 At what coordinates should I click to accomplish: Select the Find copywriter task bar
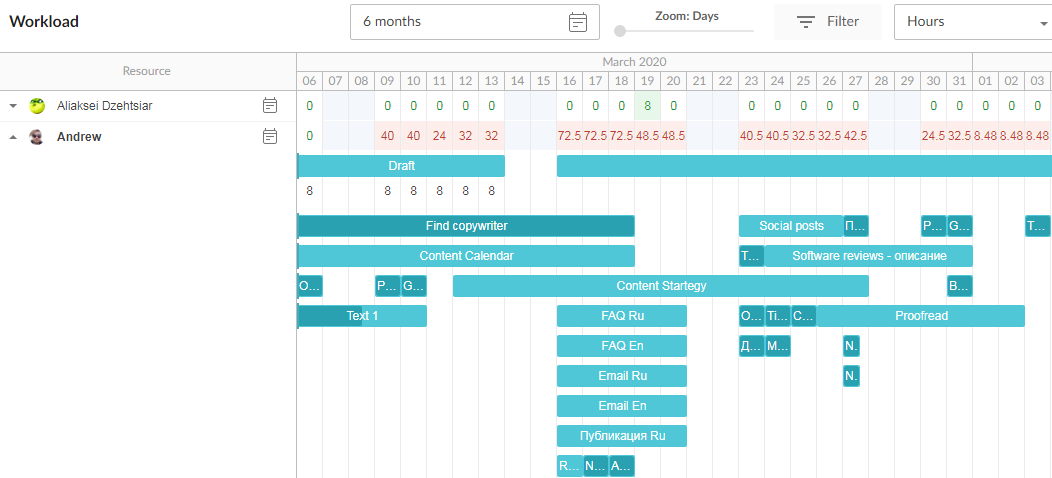(466, 226)
